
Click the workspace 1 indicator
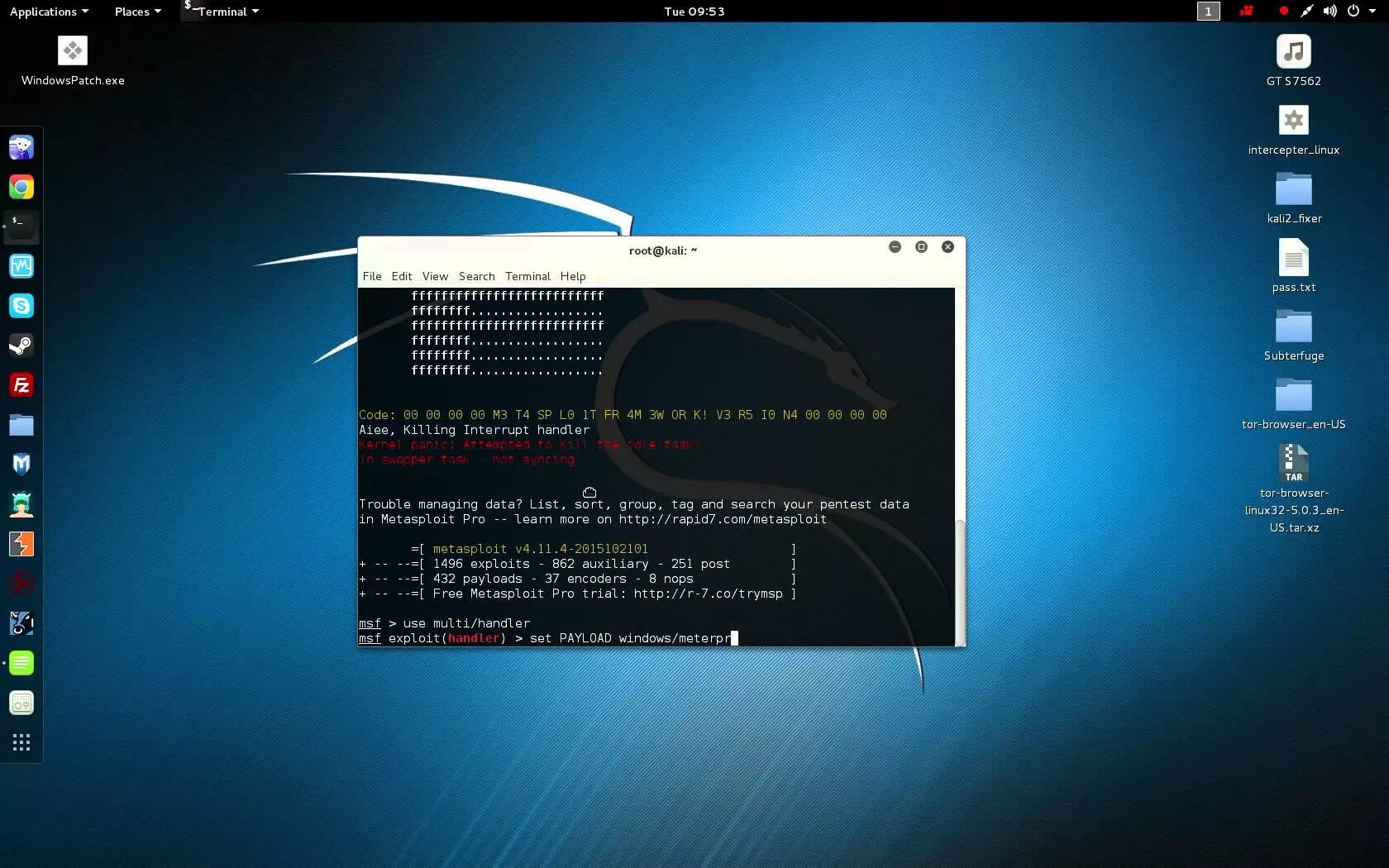pos(1208,11)
